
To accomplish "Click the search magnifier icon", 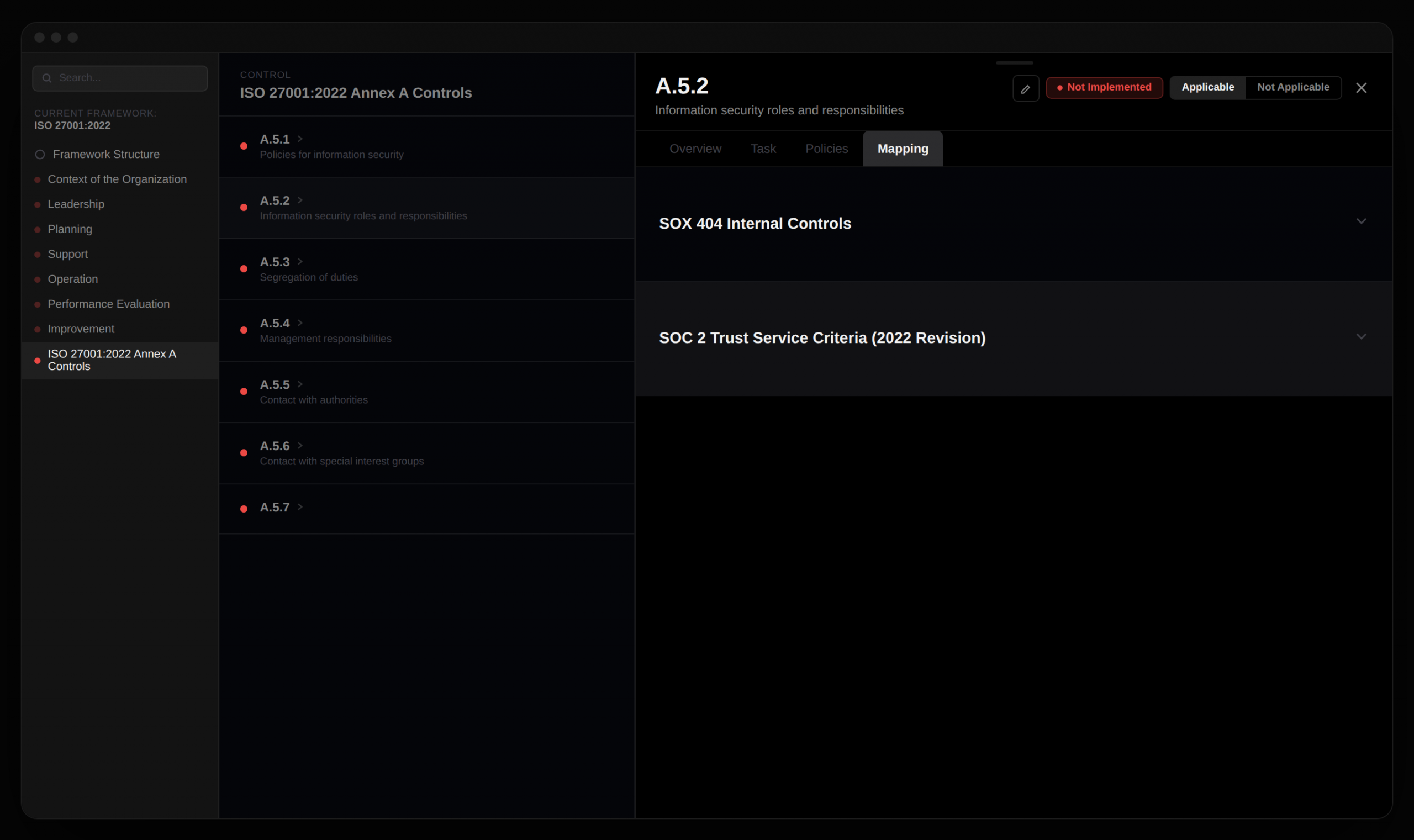I will point(47,78).
